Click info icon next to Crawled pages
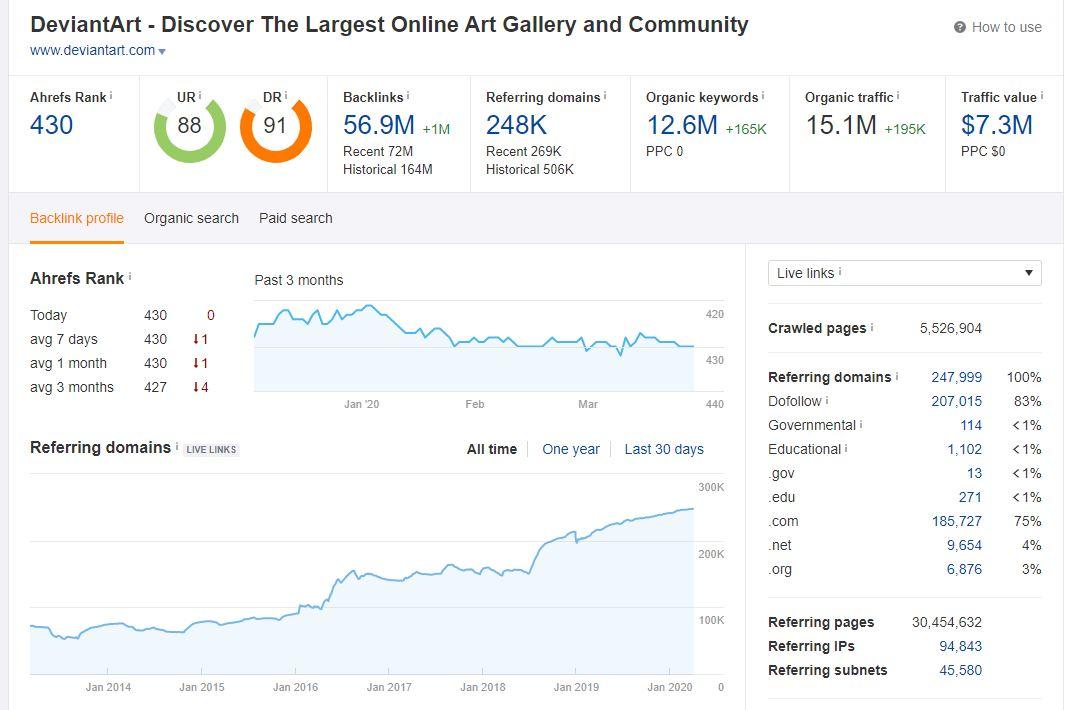The image size is (1077, 710). tap(872, 327)
